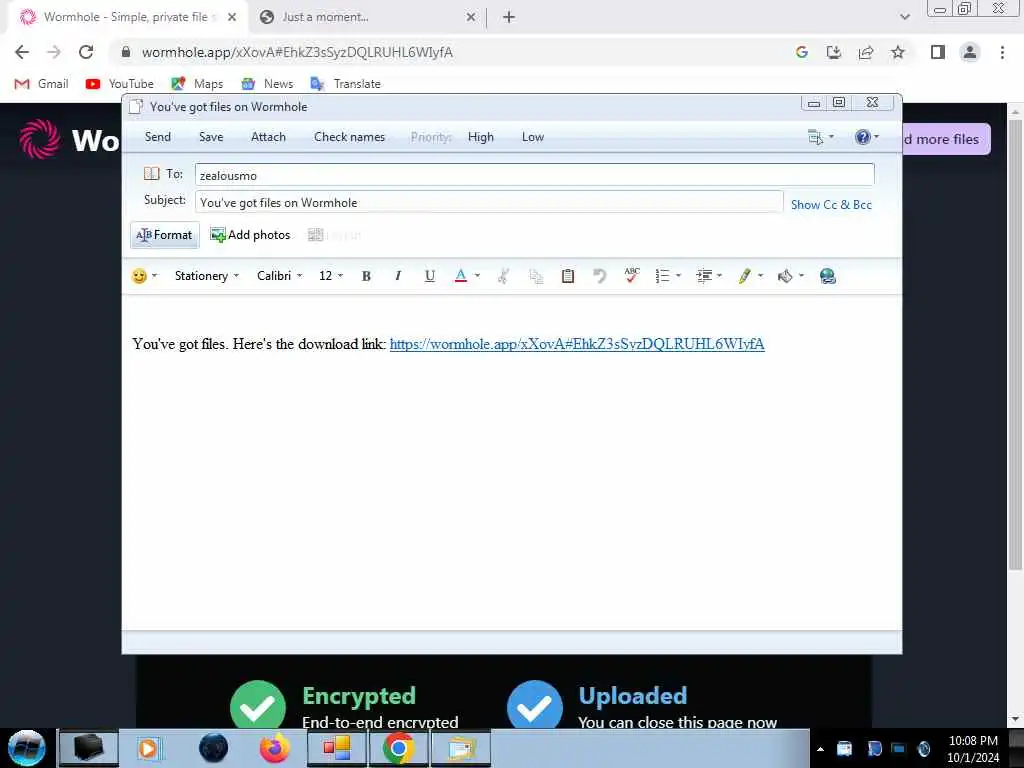Toggle bold formatting

[x=366, y=276]
